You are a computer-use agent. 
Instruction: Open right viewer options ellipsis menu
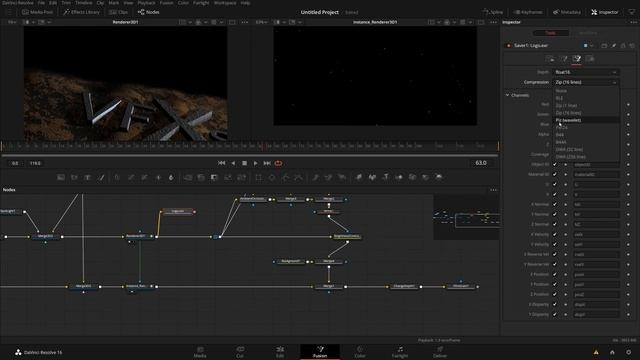click(493, 22)
